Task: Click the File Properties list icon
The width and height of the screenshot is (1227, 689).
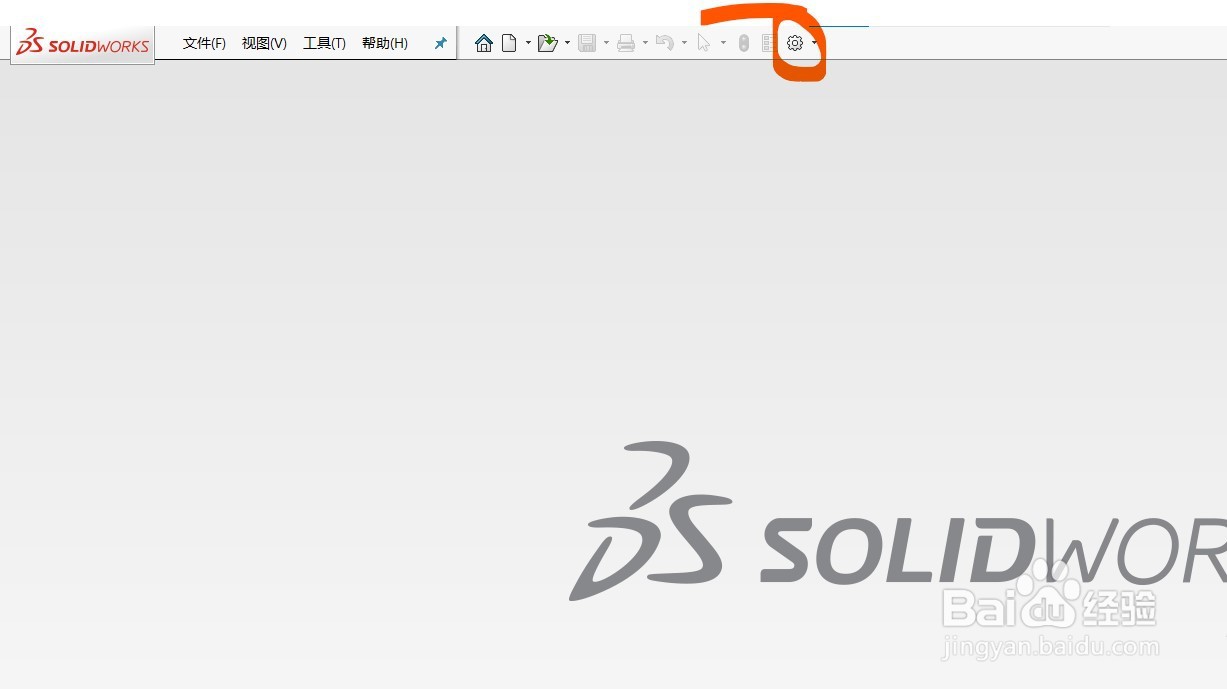Action: pos(768,43)
